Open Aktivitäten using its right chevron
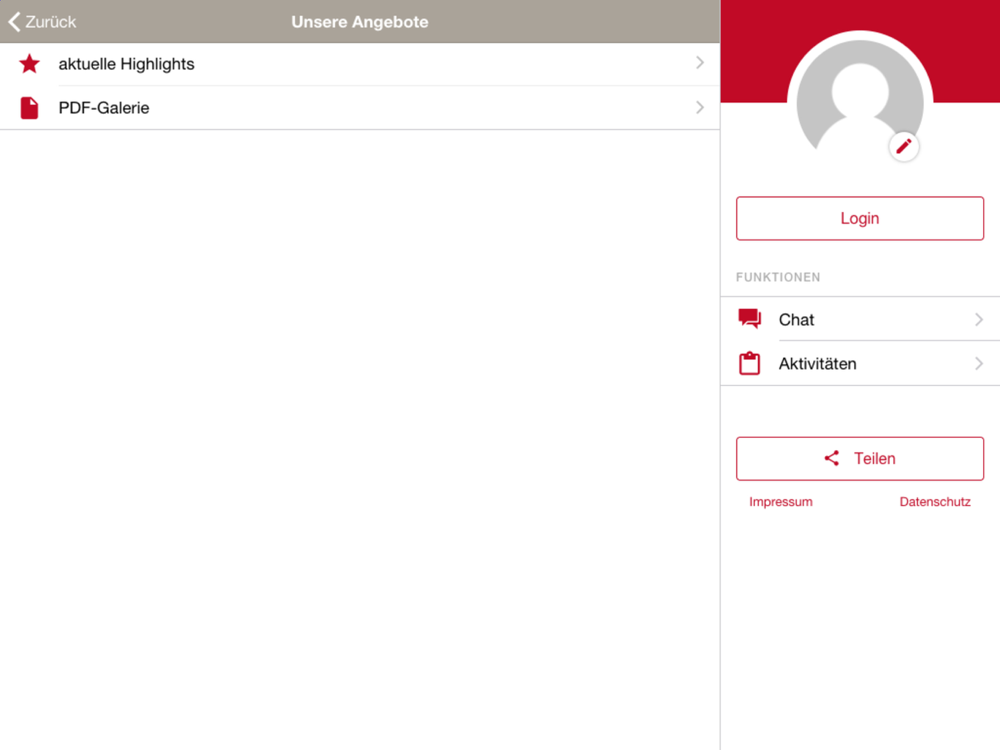1000x750 pixels. point(979,364)
